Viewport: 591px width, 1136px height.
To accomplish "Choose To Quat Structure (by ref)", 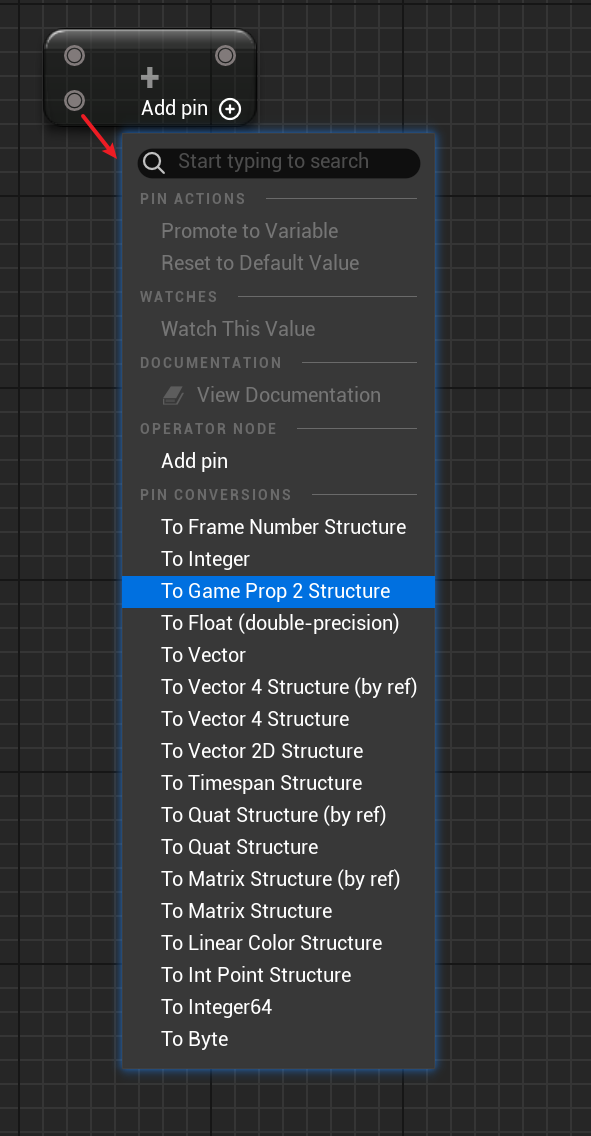I will coord(278,815).
